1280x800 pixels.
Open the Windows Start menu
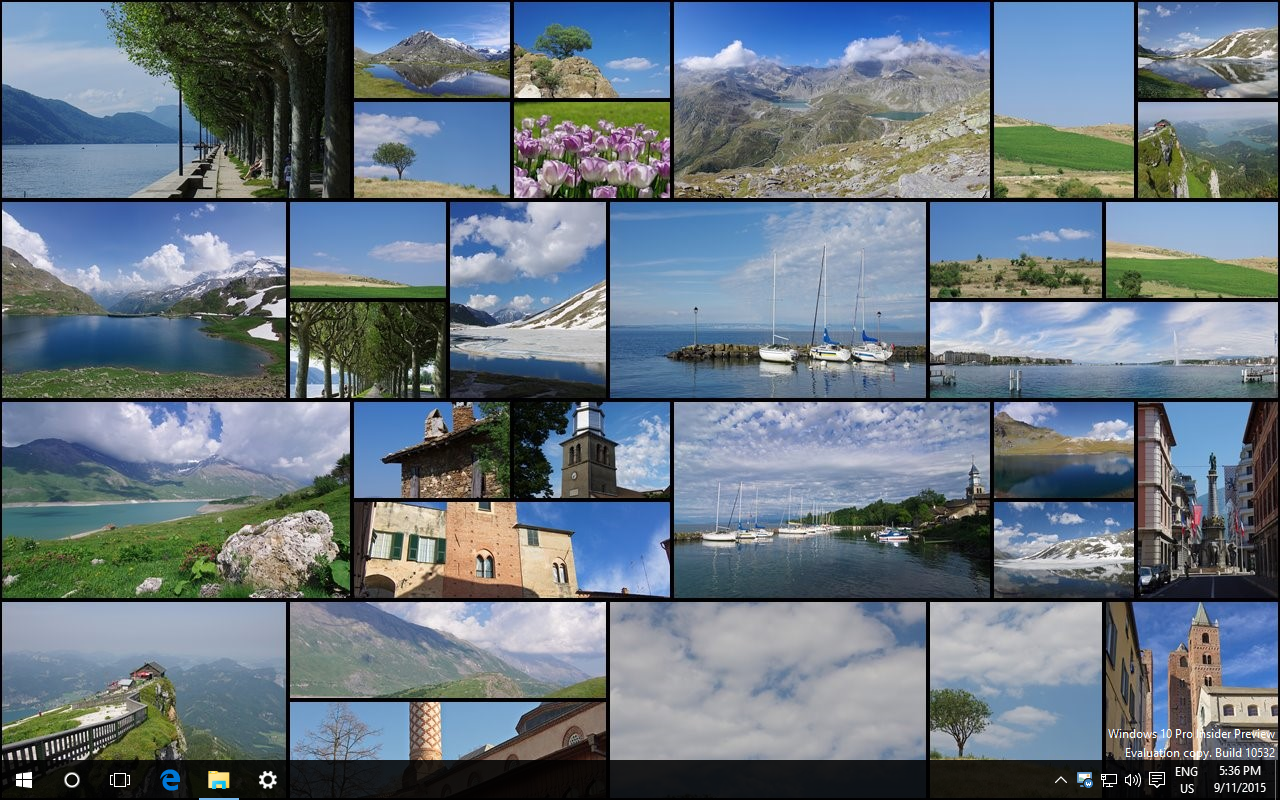(x=23, y=780)
